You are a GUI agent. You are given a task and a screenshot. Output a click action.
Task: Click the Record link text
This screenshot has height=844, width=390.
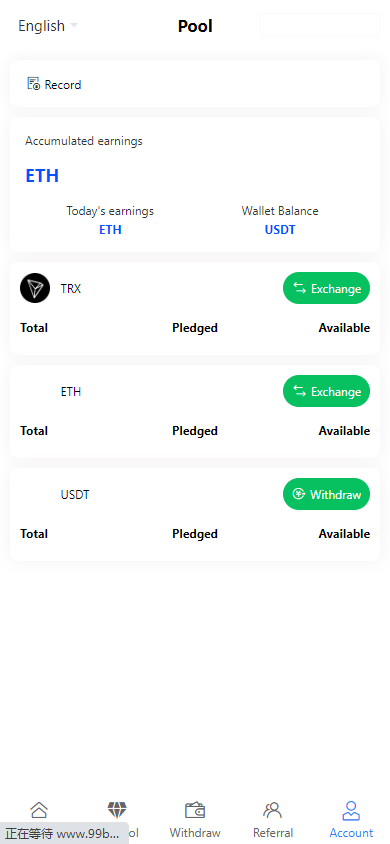pyautogui.click(x=63, y=85)
